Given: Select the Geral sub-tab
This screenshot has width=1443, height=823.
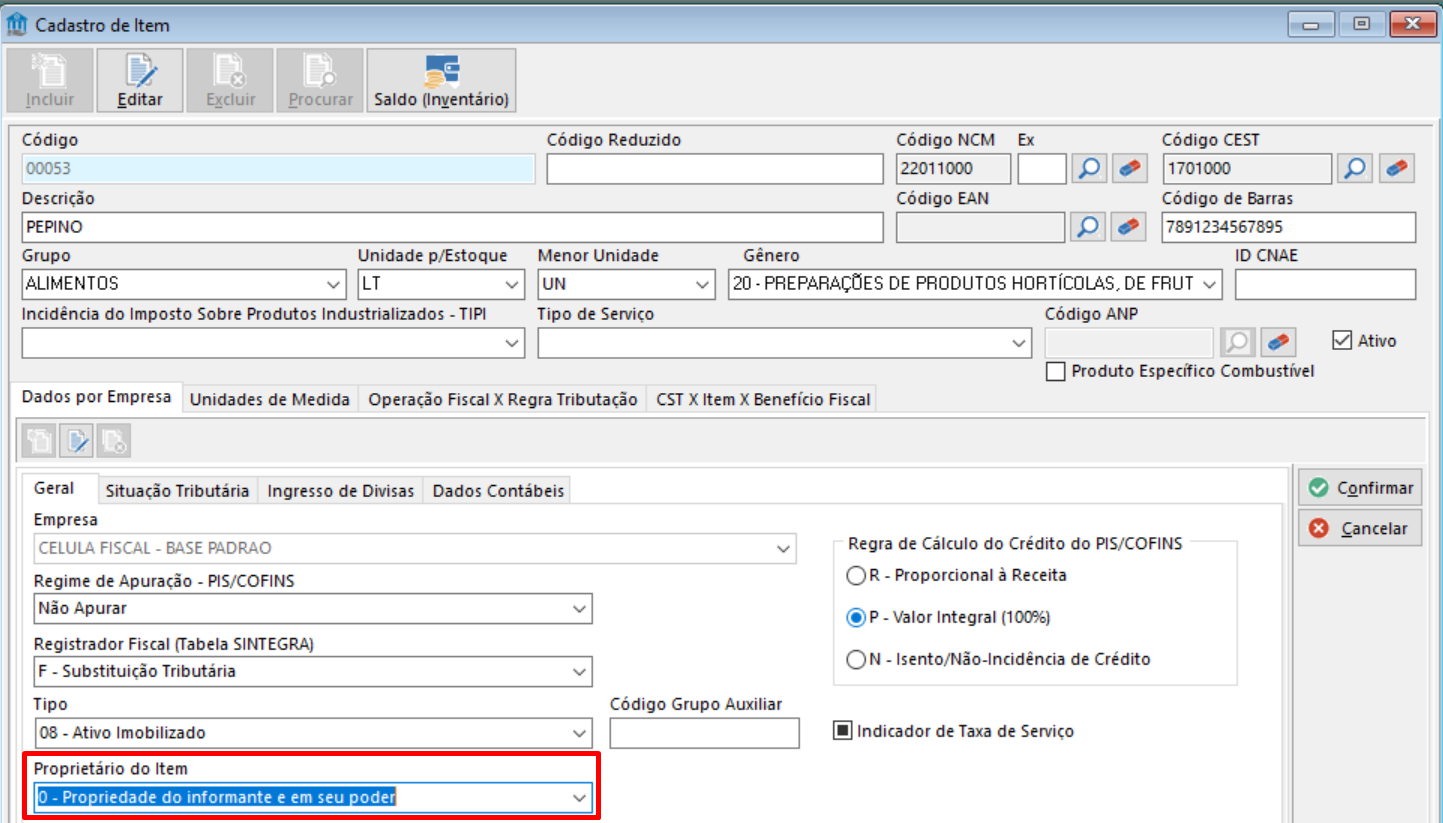Looking at the screenshot, I should [x=54, y=488].
